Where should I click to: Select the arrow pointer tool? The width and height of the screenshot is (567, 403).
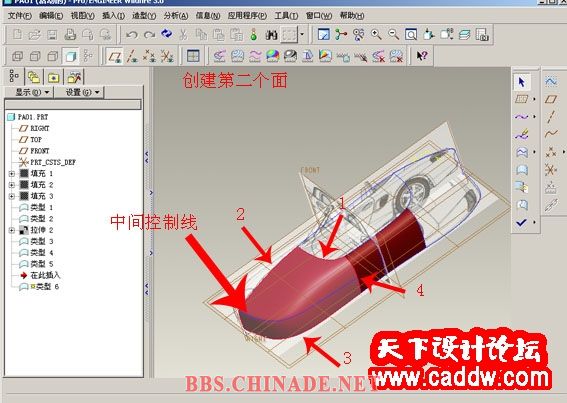pos(521,82)
